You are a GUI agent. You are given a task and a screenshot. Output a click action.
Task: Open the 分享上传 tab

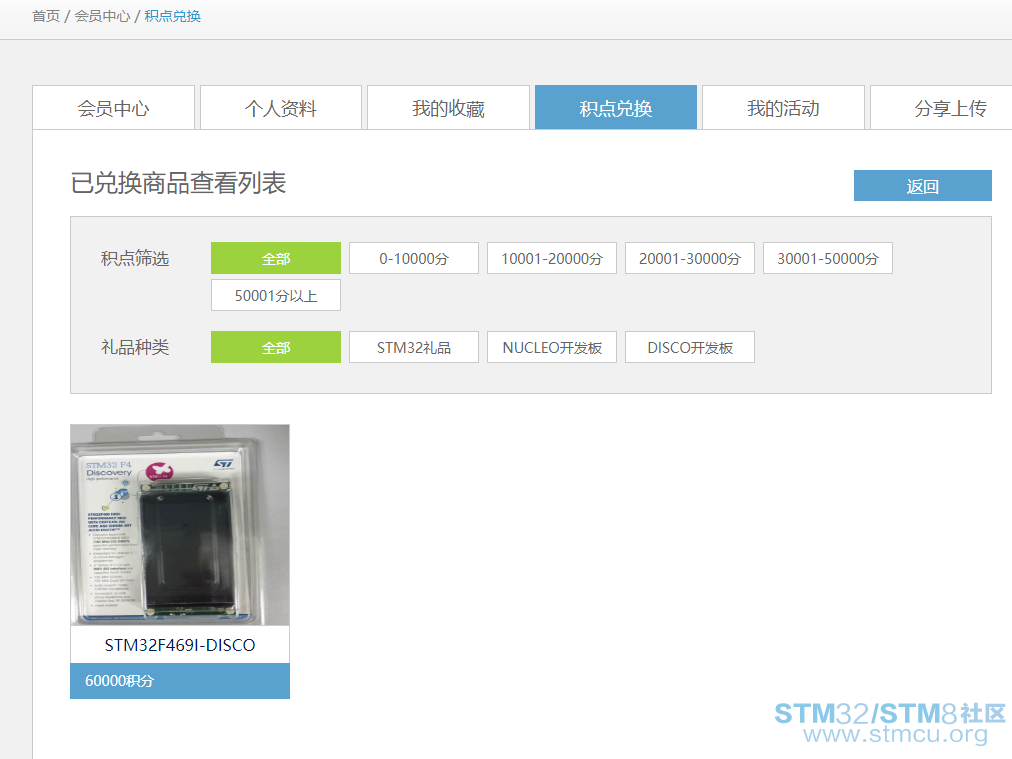(942, 108)
